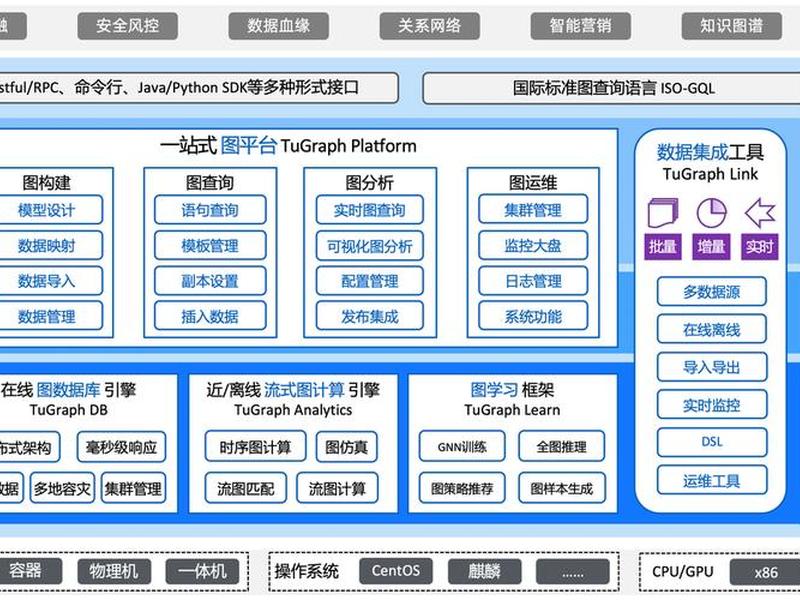The width and height of the screenshot is (800, 600).
Task: Click the CentOS operating system box
Action: (x=395, y=571)
